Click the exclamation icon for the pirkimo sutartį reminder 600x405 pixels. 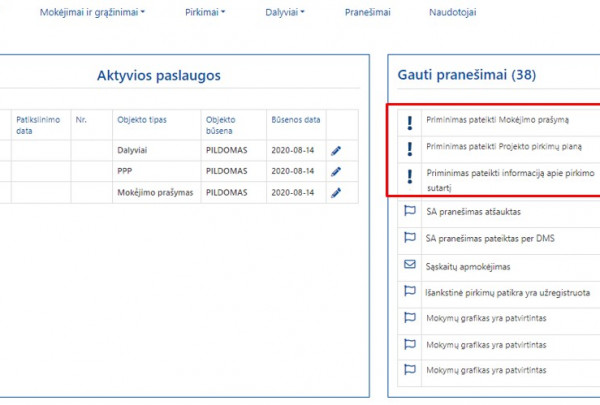tap(409, 178)
